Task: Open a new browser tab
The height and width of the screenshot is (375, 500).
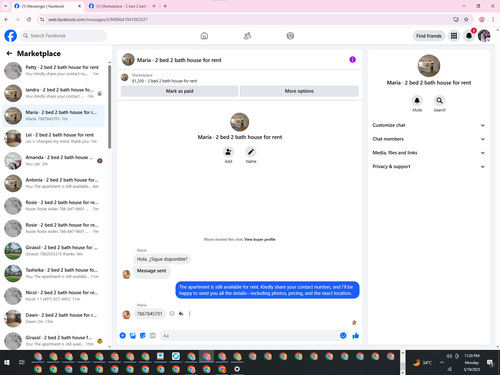Action: pyautogui.click(x=165, y=6)
